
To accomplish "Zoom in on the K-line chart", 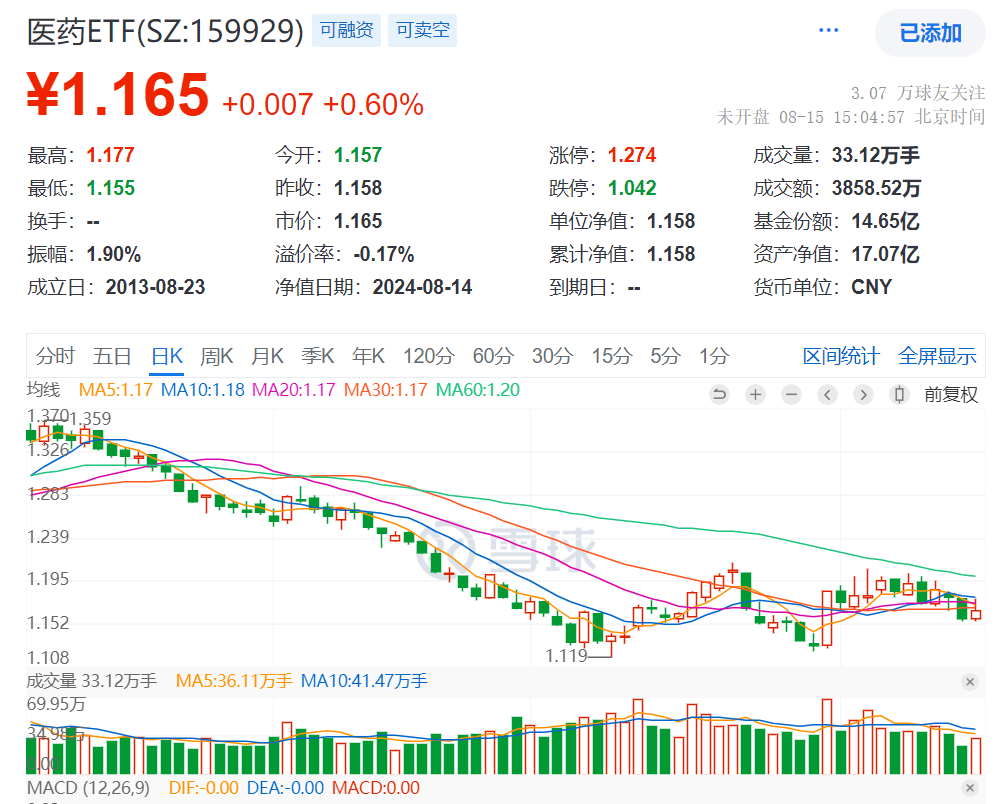I will point(755,394).
